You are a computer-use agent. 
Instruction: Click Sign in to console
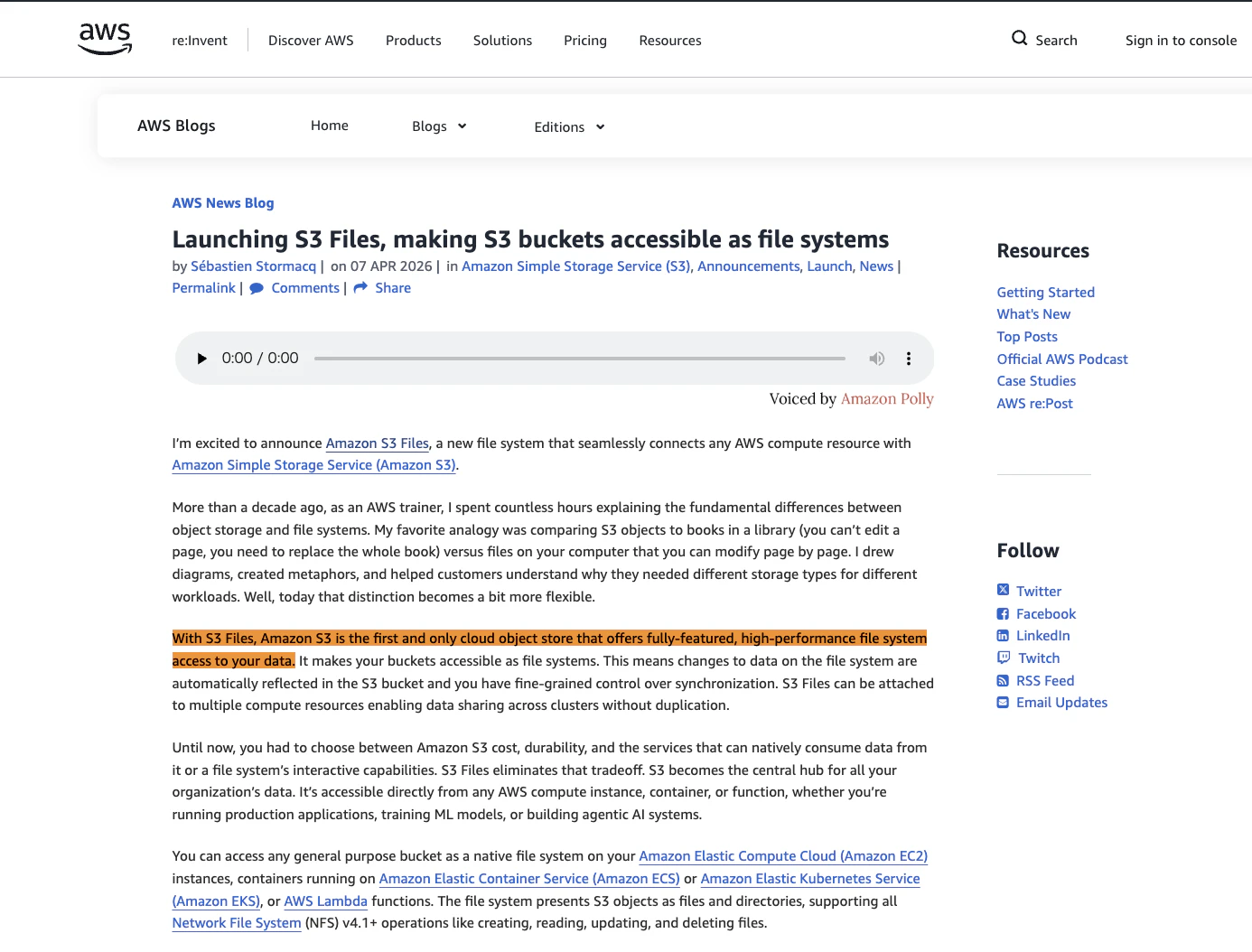(1181, 41)
